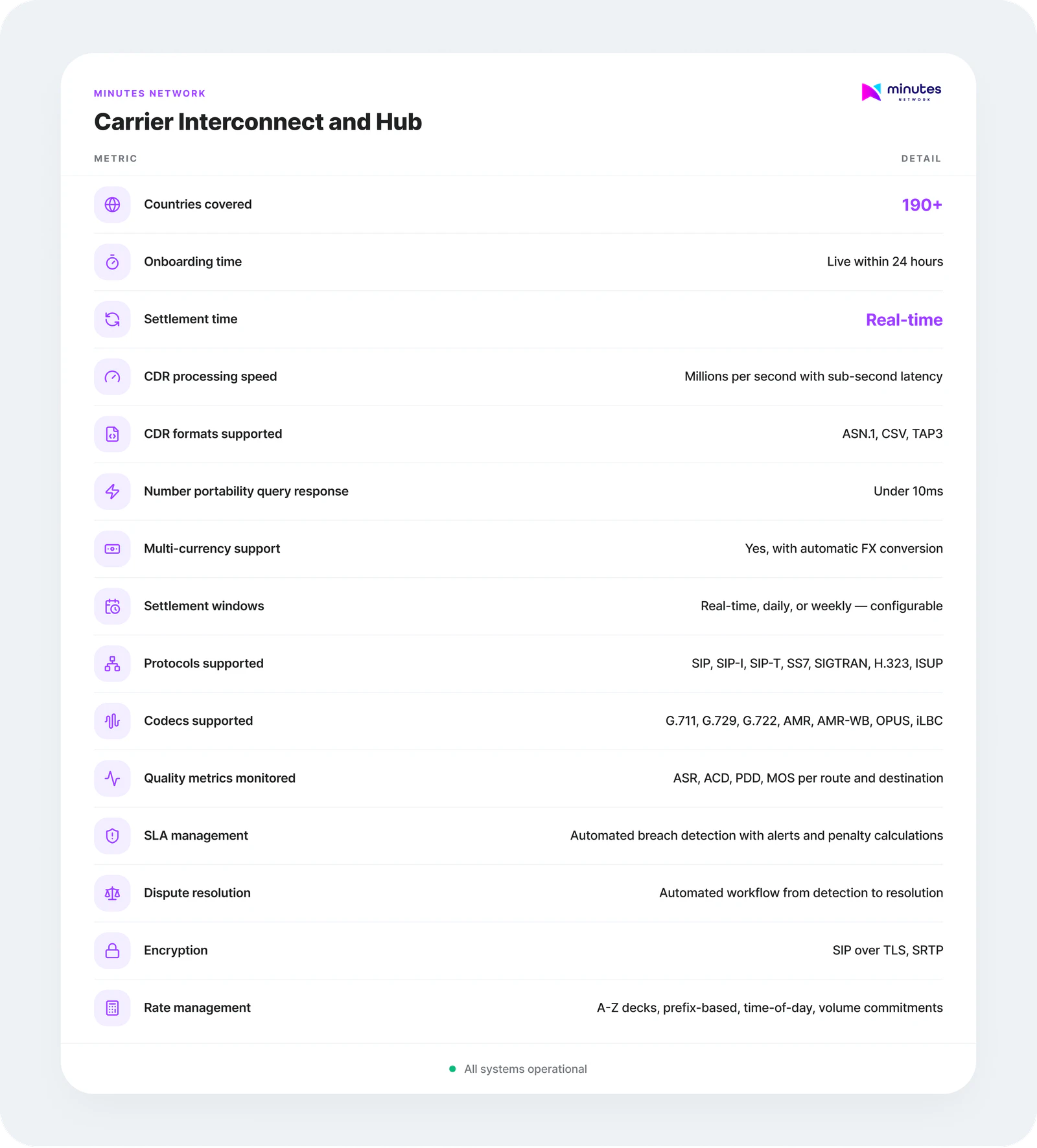Click the padlock icon beside Encryption
The width and height of the screenshot is (1037, 1148).
112,950
